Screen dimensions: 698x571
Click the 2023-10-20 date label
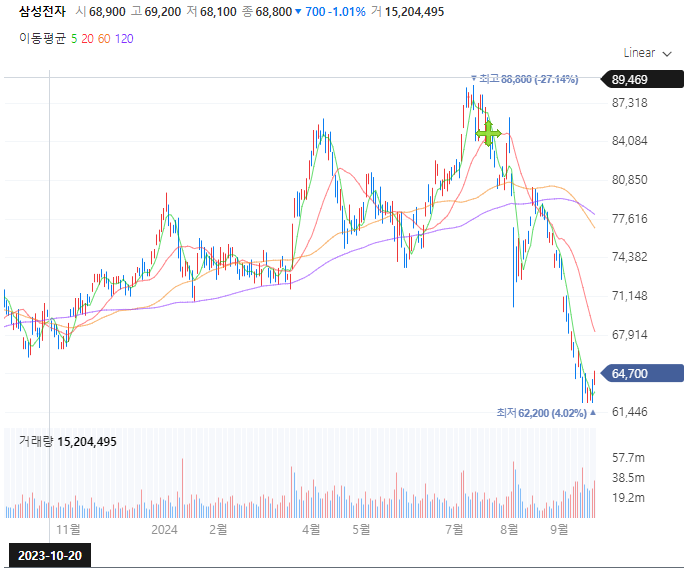48,554
